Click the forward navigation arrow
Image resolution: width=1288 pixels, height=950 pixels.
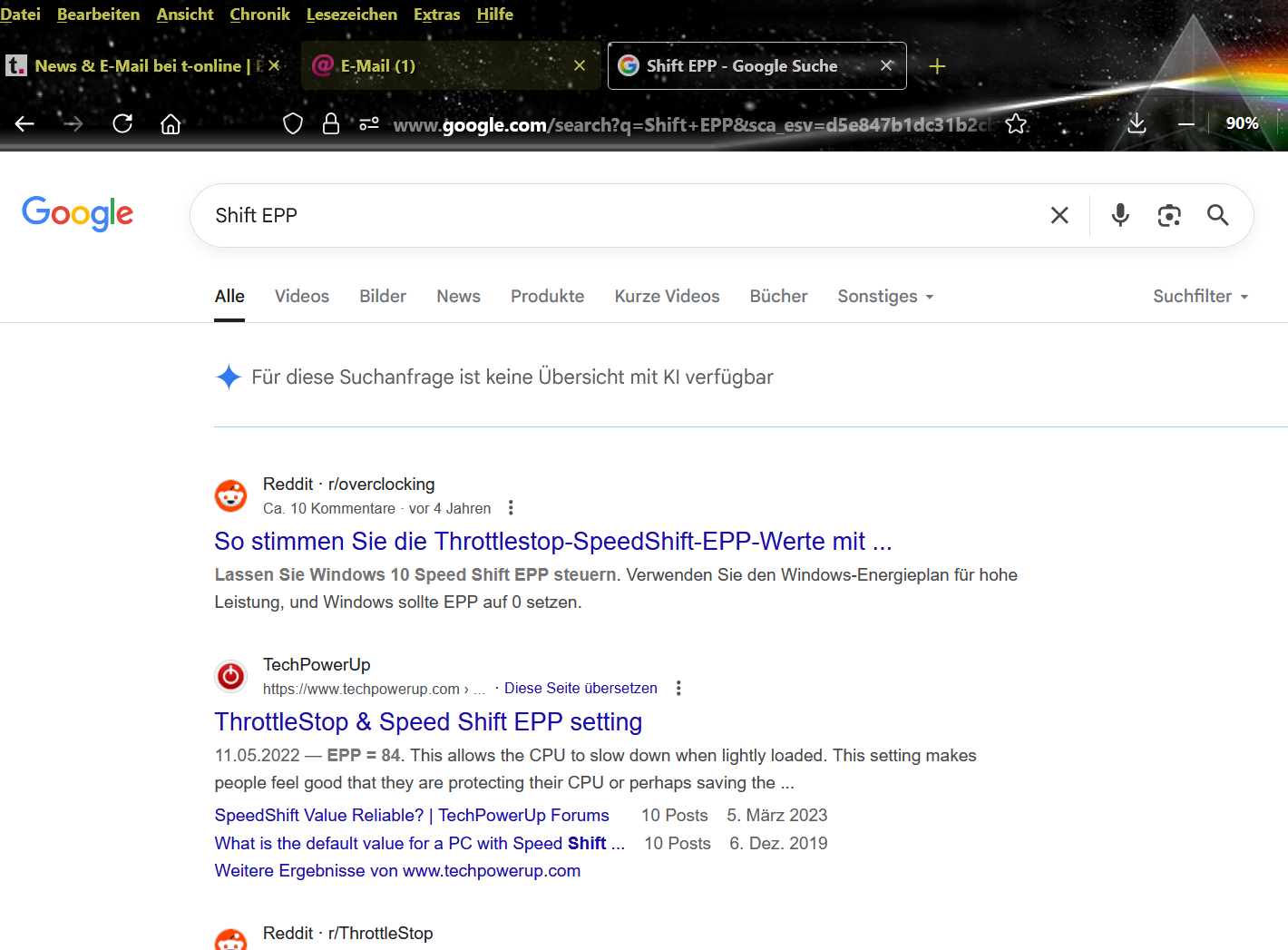click(x=73, y=123)
